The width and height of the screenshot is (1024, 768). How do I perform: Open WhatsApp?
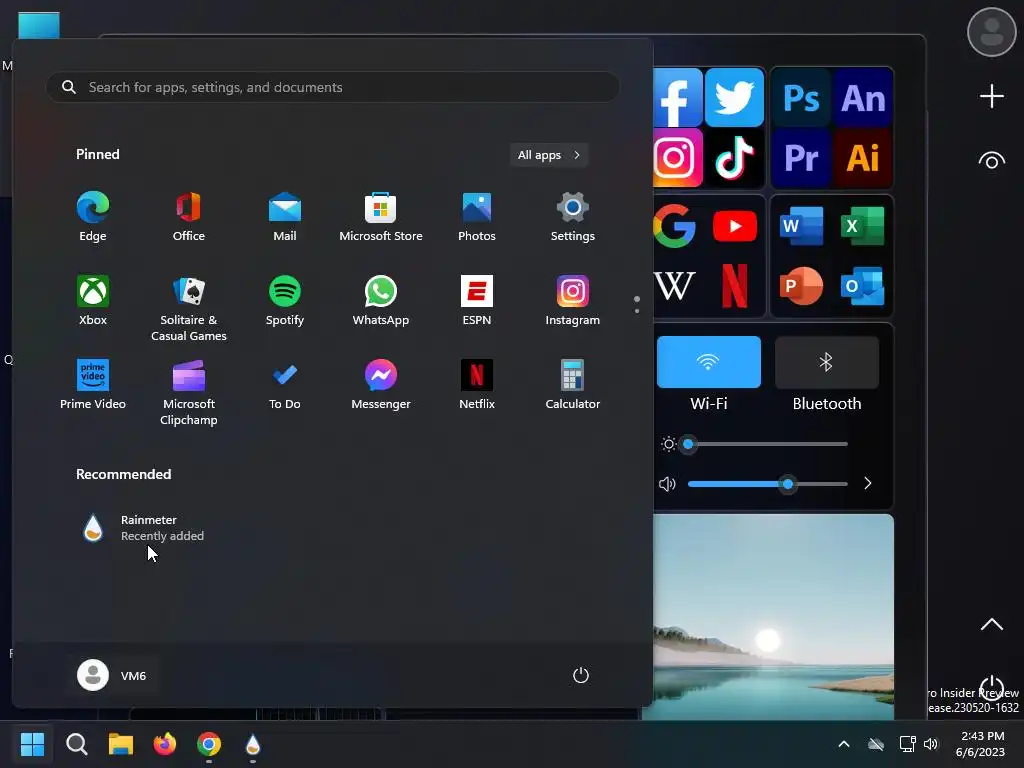[381, 301]
